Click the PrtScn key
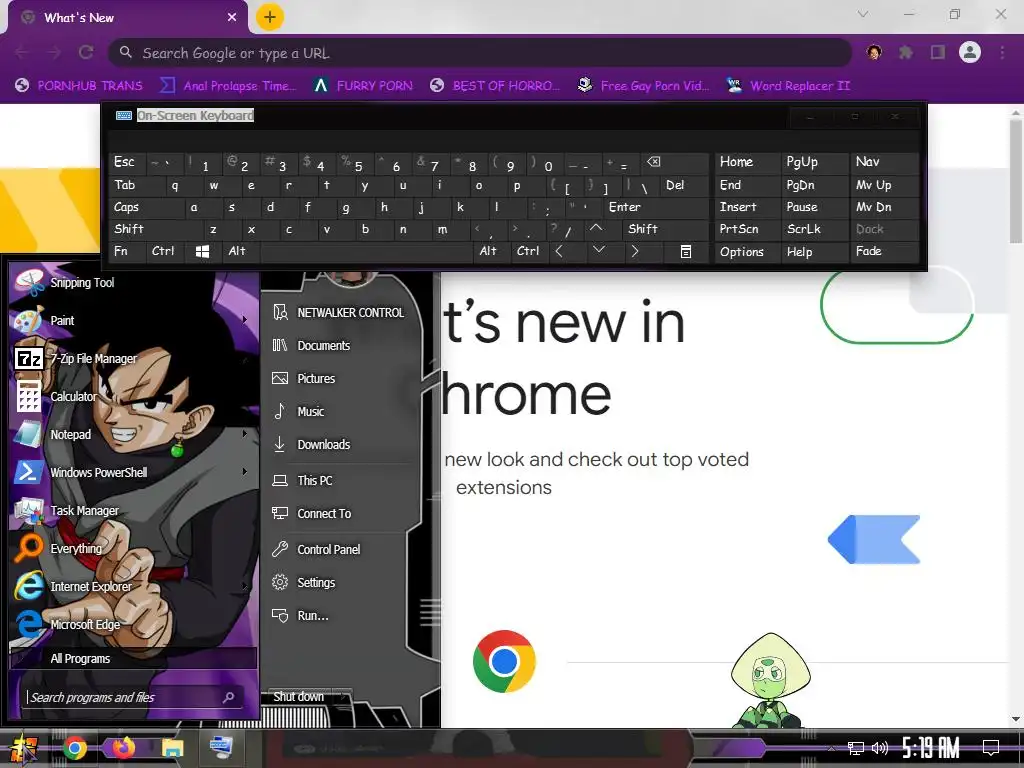Image resolution: width=1024 pixels, height=768 pixels. click(x=747, y=229)
